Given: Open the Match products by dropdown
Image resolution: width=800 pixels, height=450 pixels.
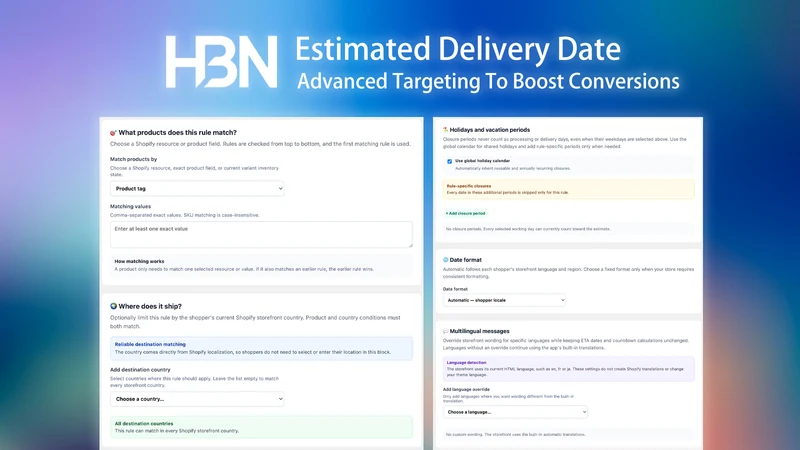Looking at the screenshot, I should [x=197, y=188].
